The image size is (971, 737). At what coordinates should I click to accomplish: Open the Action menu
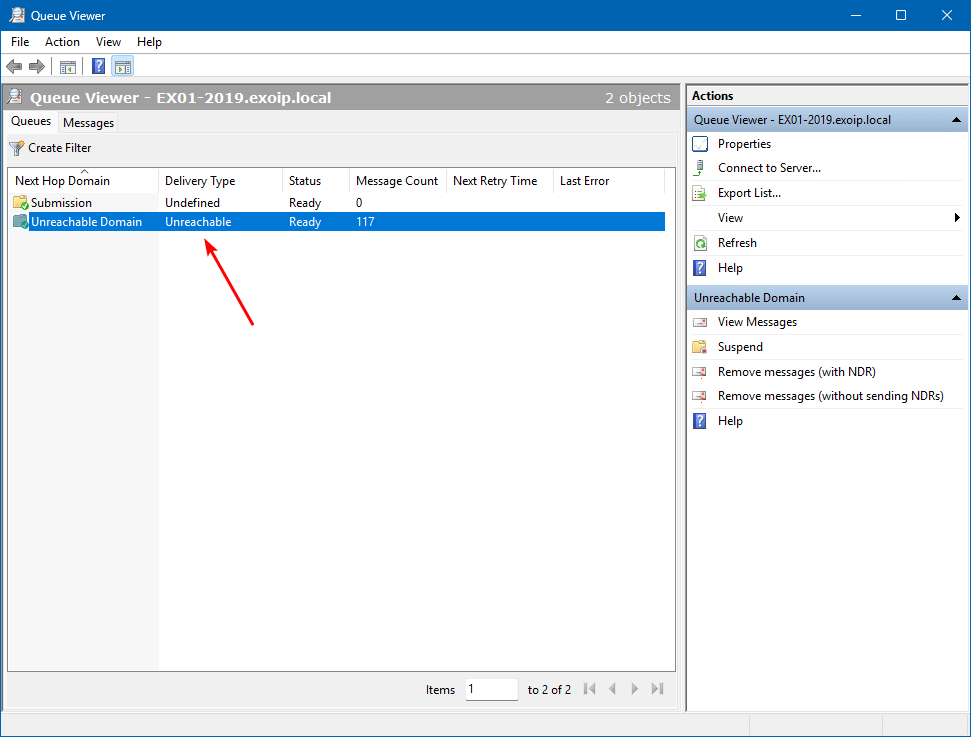[62, 41]
